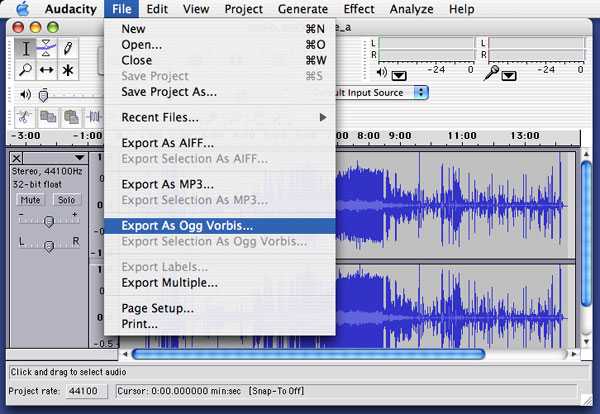Select the Envelope tool
Viewport: 600px width, 414px height.
click(x=47, y=48)
